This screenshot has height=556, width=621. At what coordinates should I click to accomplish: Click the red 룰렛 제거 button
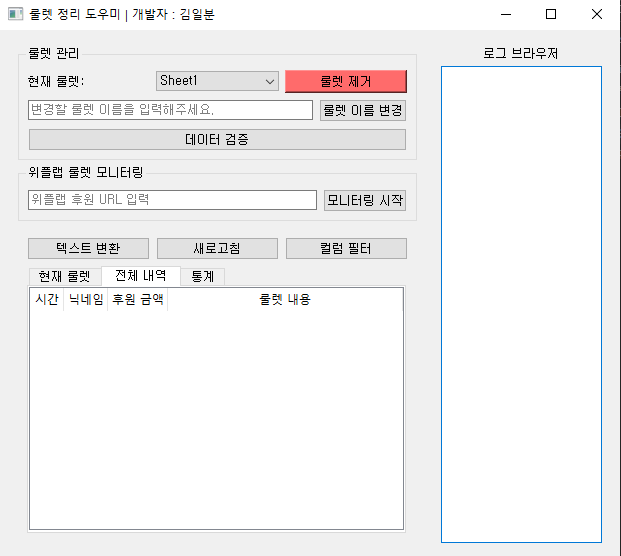pyautogui.click(x=346, y=82)
